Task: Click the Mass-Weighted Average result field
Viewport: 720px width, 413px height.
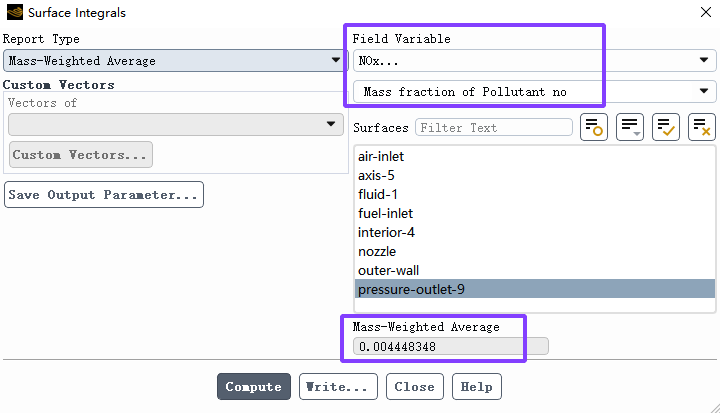Action: click(x=450, y=346)
